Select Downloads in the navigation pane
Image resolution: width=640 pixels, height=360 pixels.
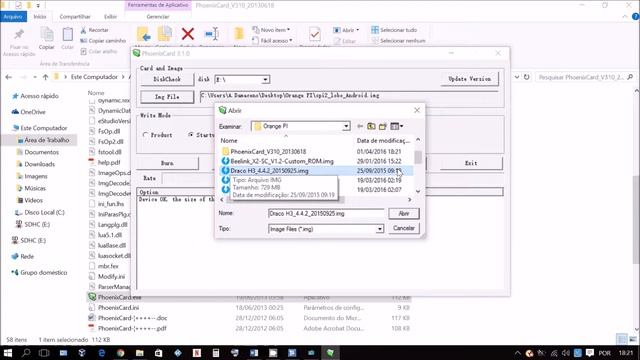tap(36, 164)
